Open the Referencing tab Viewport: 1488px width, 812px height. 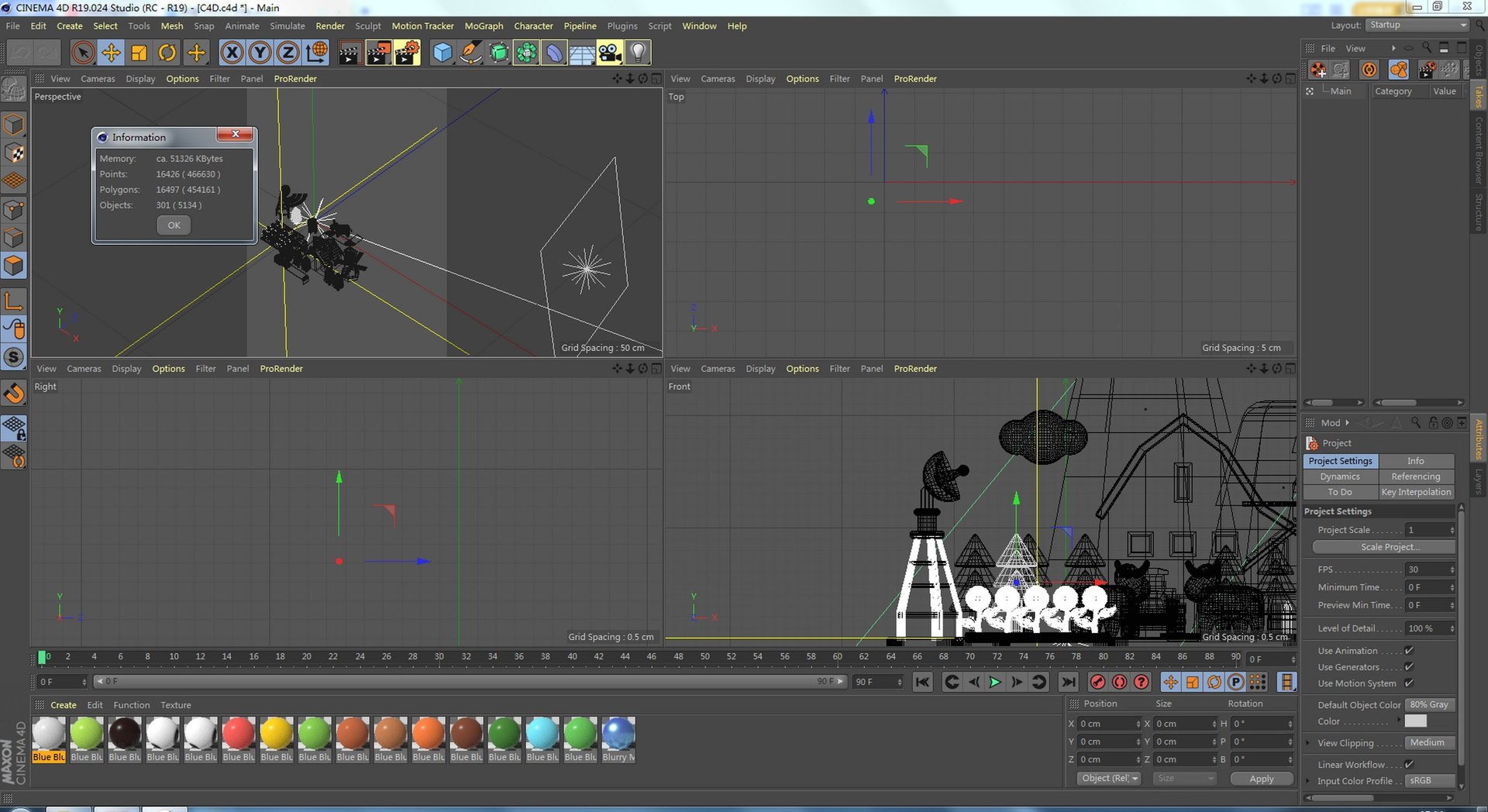pyautogui.click(x=1416, y=477)
